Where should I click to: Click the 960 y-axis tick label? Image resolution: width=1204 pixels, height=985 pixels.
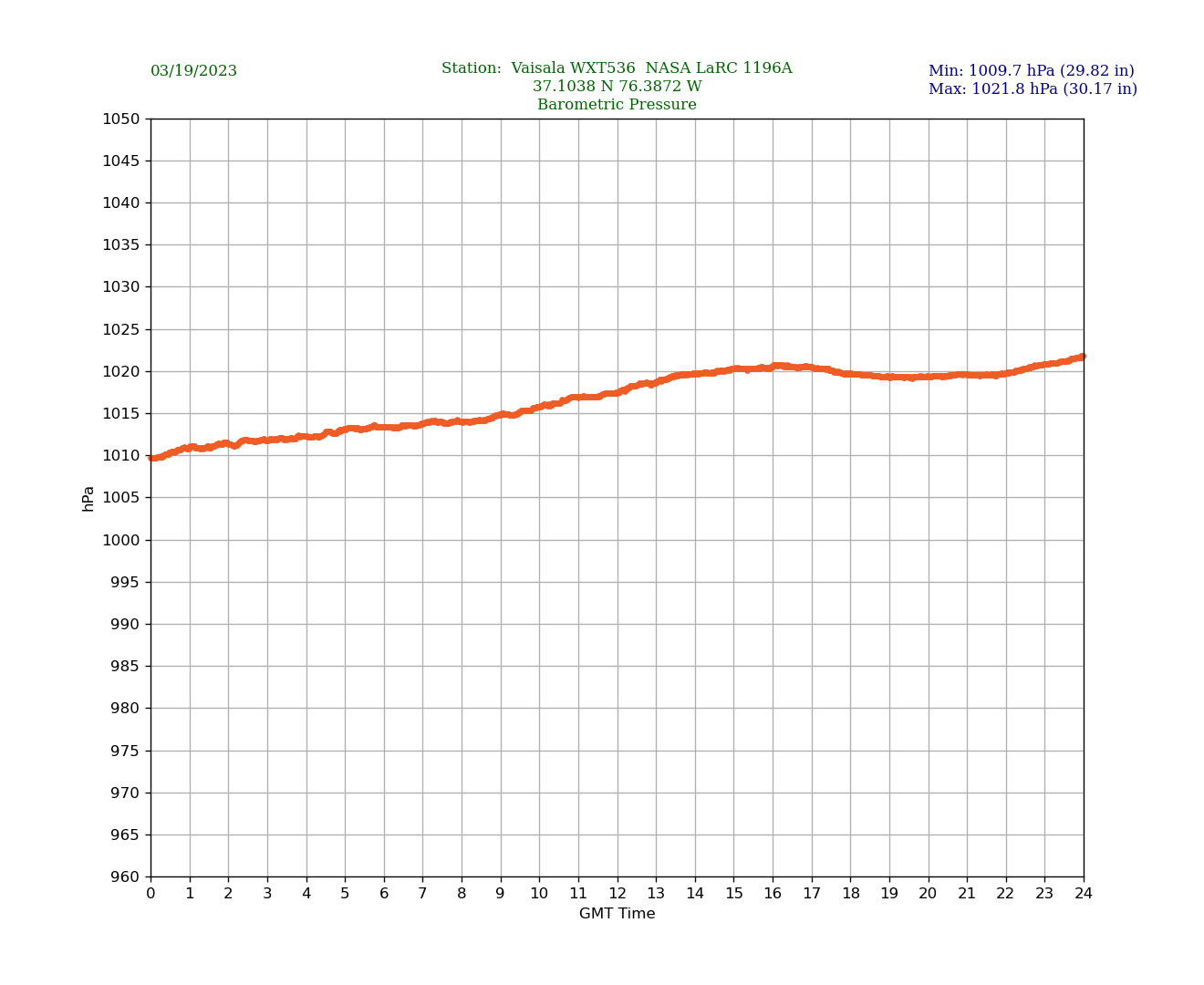click(126, 877)
